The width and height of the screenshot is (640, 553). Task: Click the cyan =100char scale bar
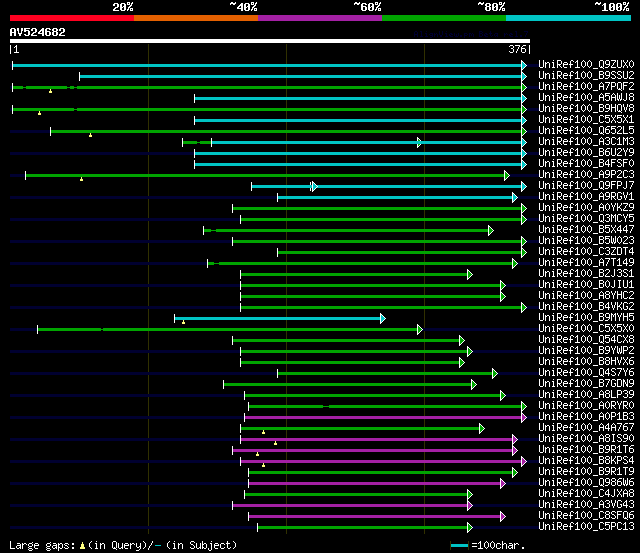tap(460, 546)
